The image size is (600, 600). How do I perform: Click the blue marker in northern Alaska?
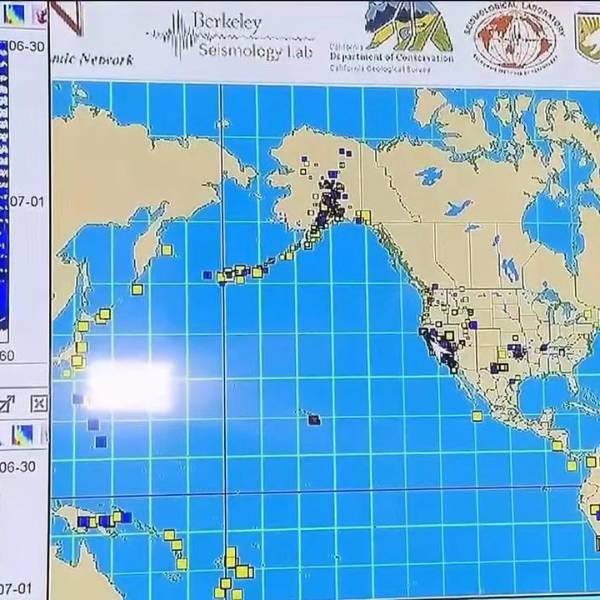click(x=343, y=152)
